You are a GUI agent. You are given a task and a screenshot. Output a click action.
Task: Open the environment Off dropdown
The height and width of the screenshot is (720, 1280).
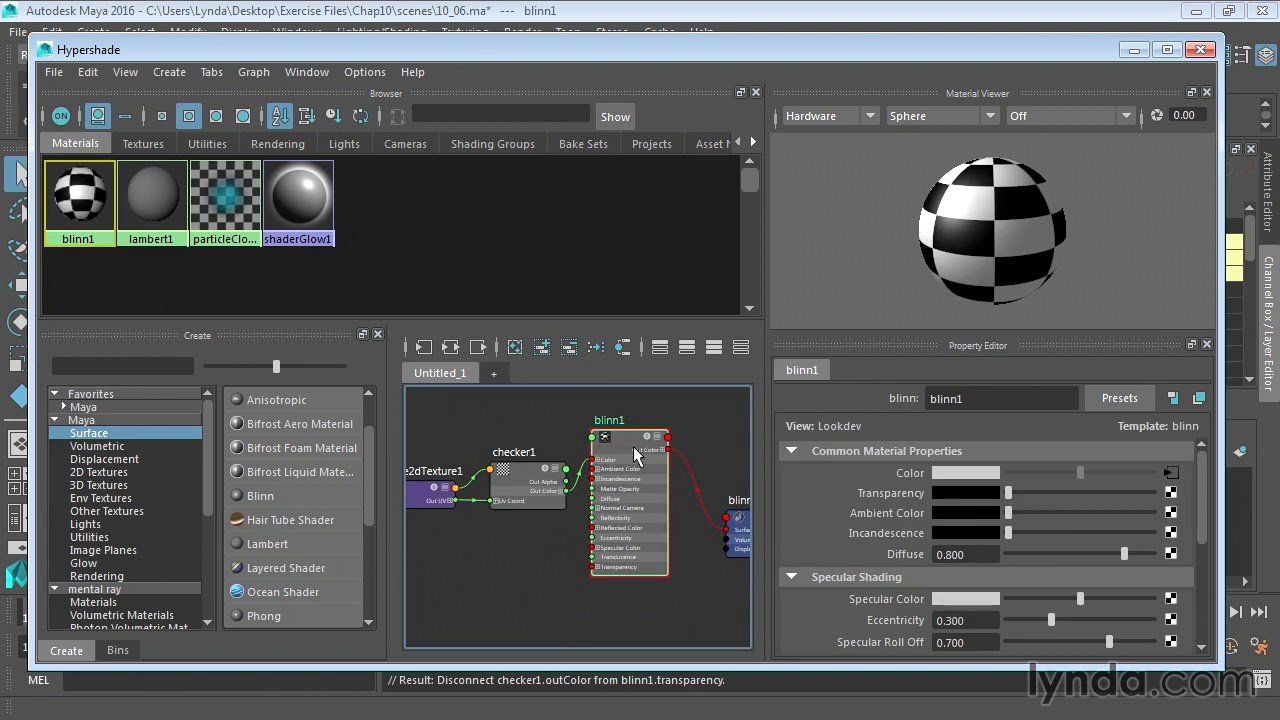[x=1070, y=116]
